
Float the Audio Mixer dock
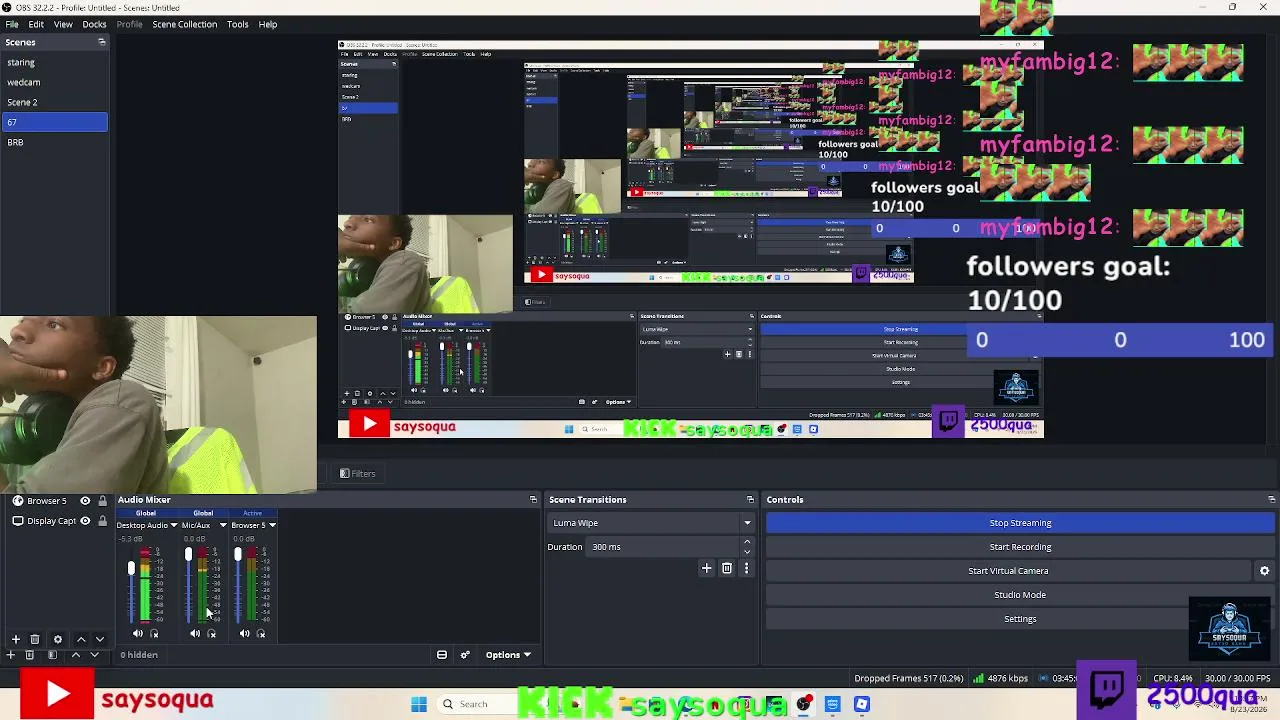click(x=533, y=500)
